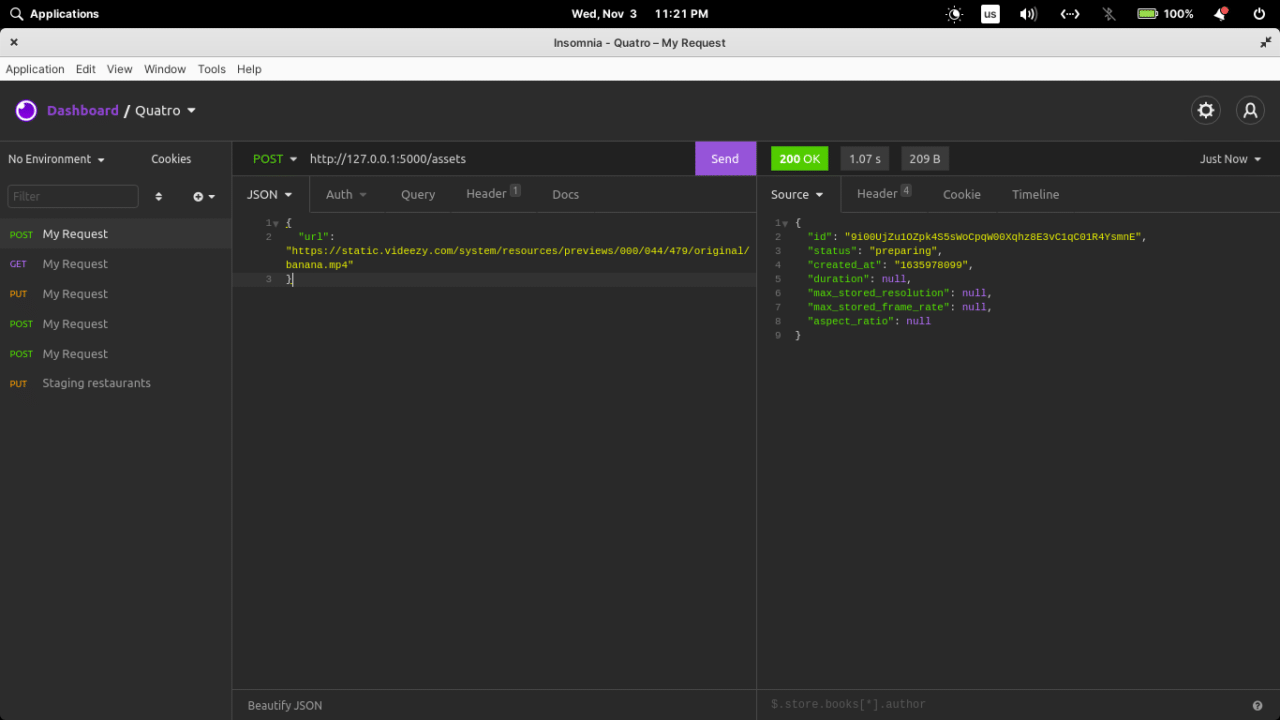Screen dimensions: 1280x720
Task: Switch to the Docs tab
Action: coord(566,195)
